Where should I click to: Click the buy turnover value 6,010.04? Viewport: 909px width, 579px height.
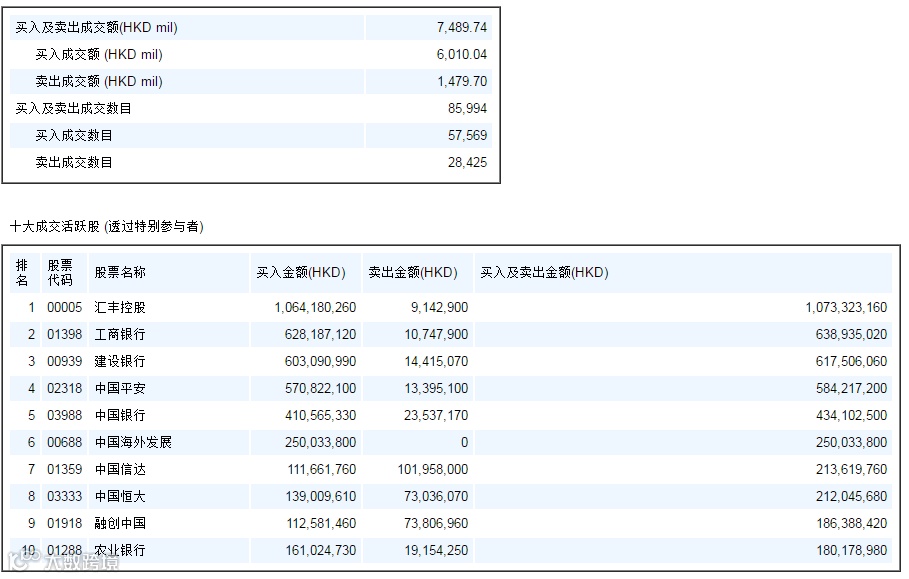(x=461, y=54)
